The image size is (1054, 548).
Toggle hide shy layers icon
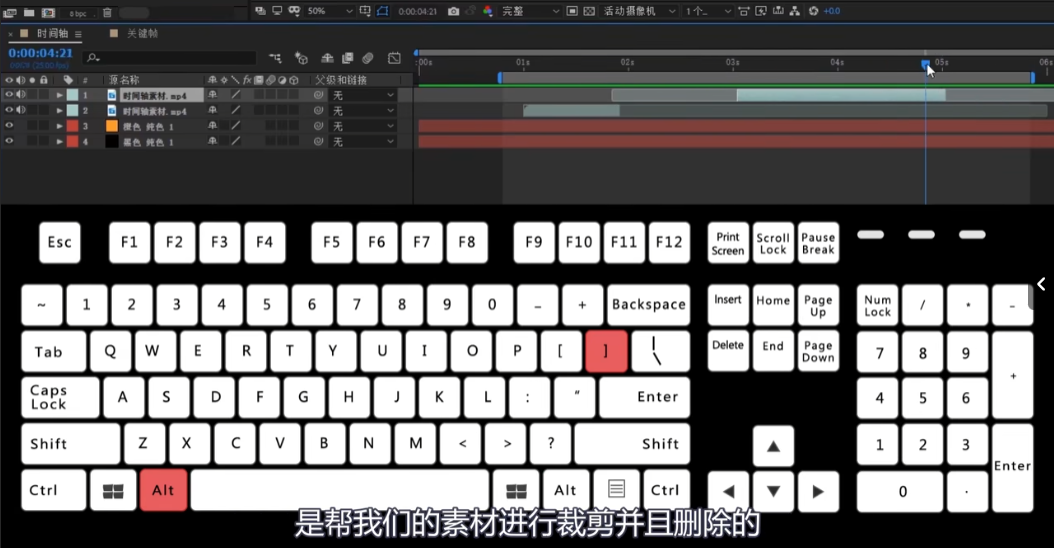coord(327,58)
